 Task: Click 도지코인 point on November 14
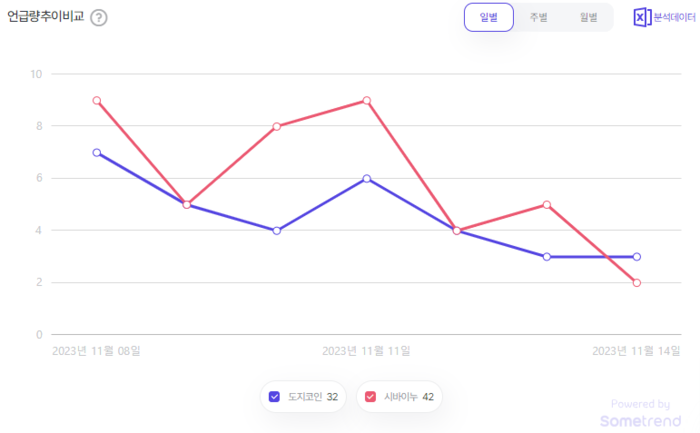tap(637, 257)
